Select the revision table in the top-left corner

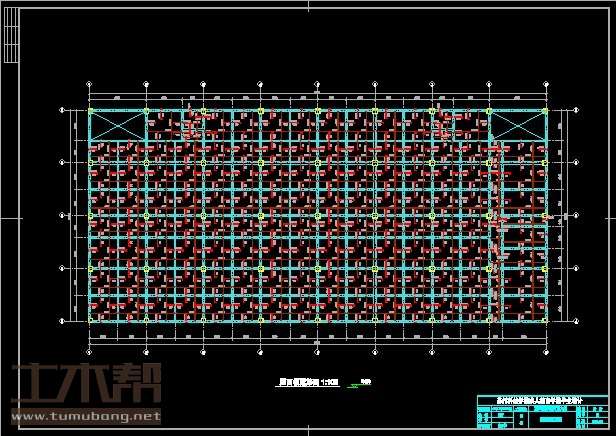pyautogui.click(x=12, y=34)
